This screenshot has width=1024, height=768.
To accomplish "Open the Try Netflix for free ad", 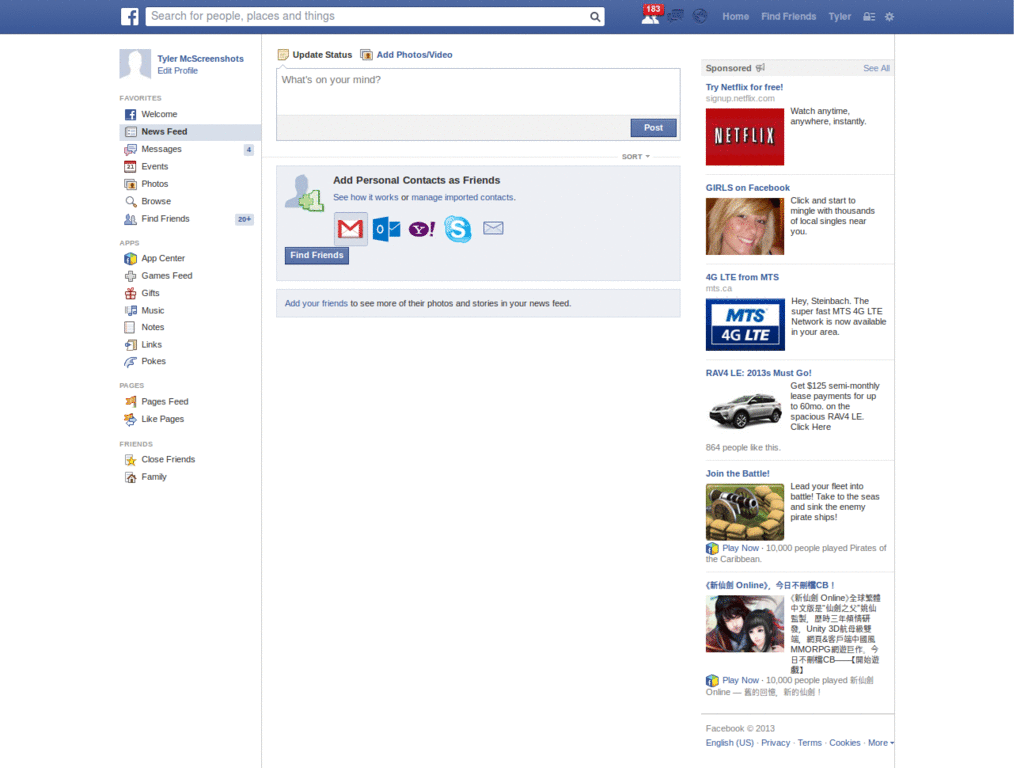I will click(x=744, y=88).
